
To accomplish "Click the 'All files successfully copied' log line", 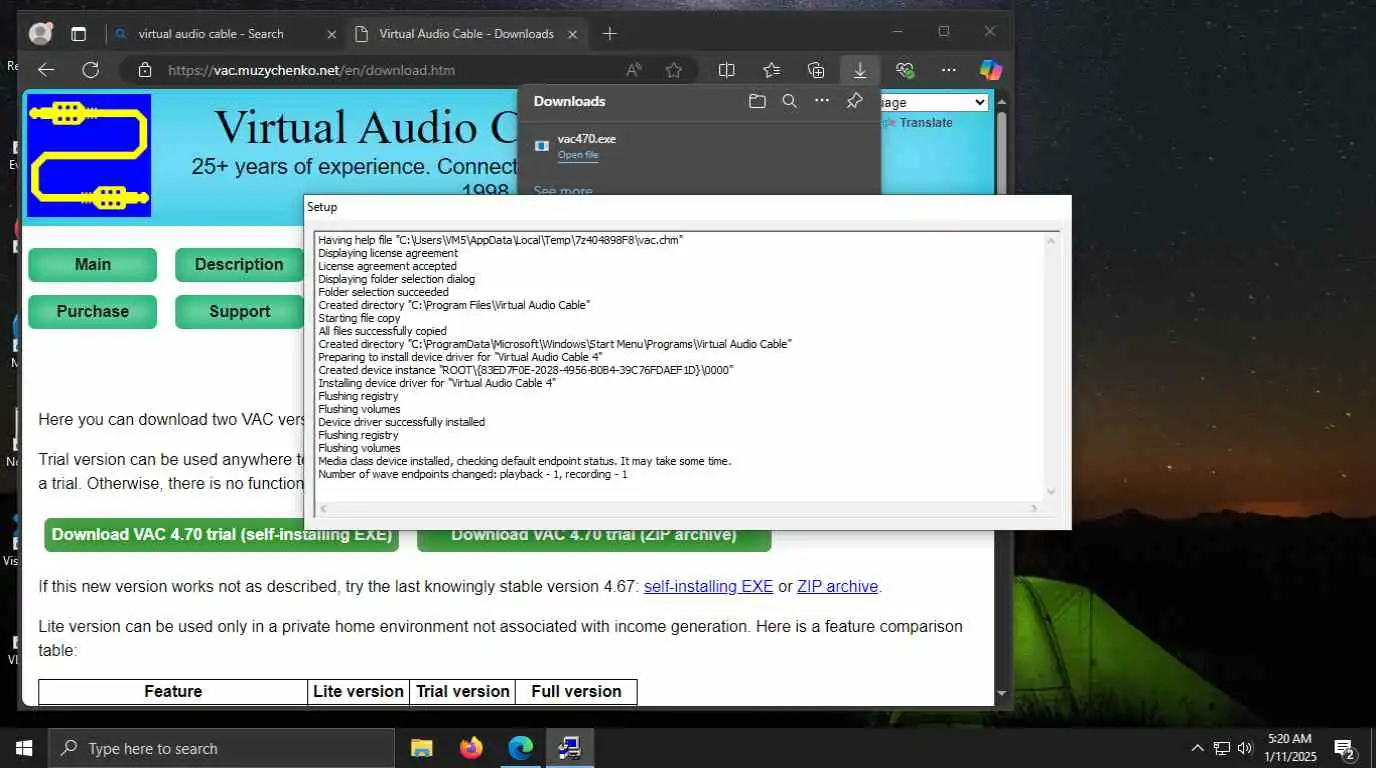I will (x=382, y=331).
